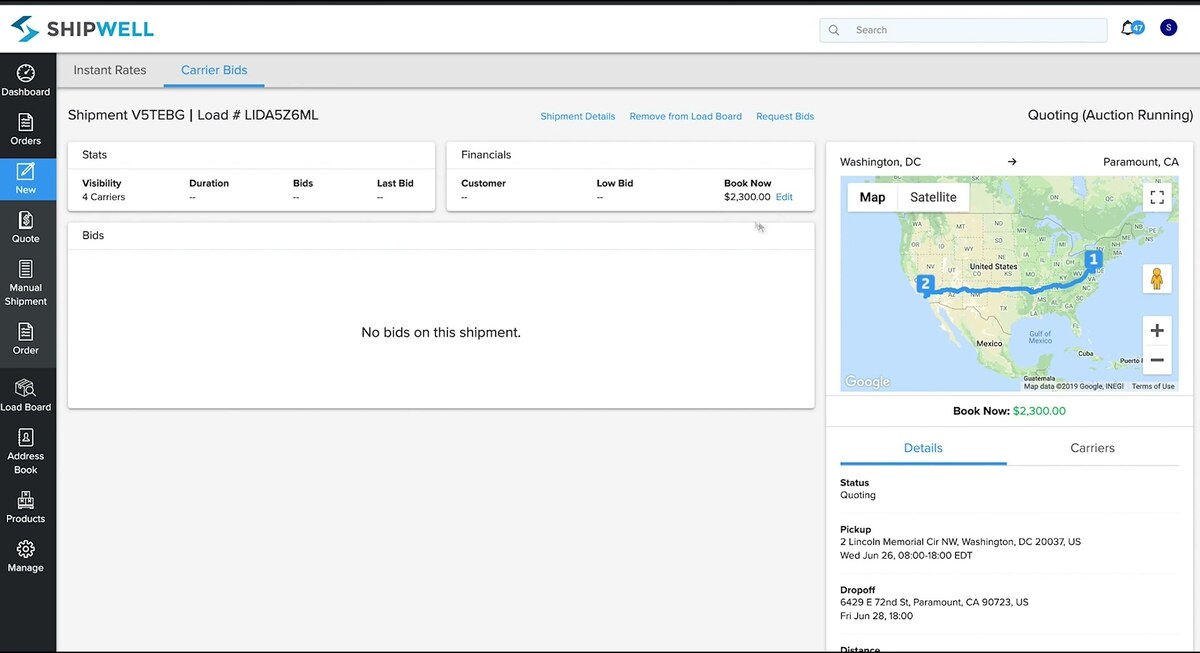The height and width of the screenshot is (653, 1200).
Task: Go to Orders in the sidebar
Action: tap(26, 130)
